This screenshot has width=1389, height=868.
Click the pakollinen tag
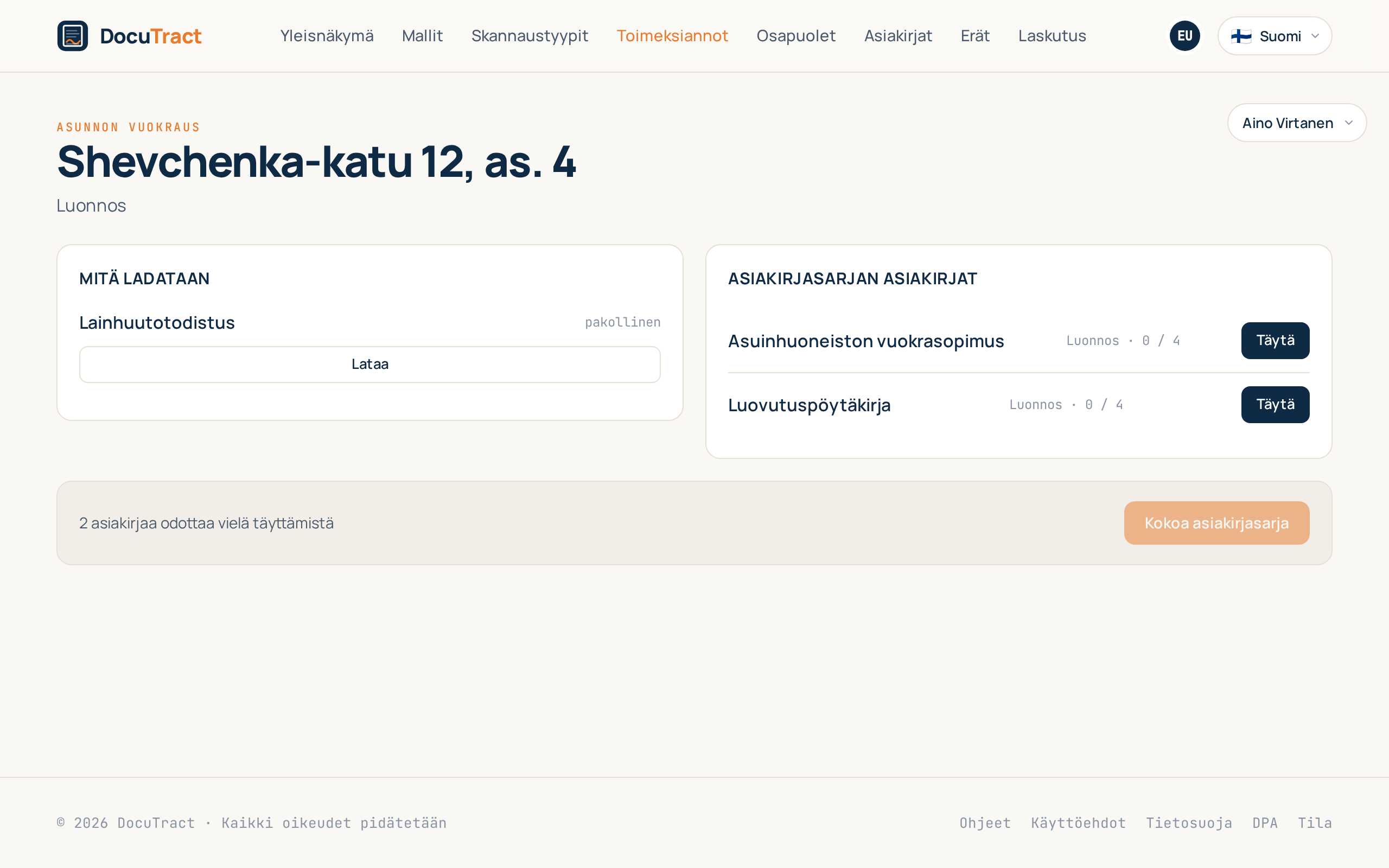point(623,322)
